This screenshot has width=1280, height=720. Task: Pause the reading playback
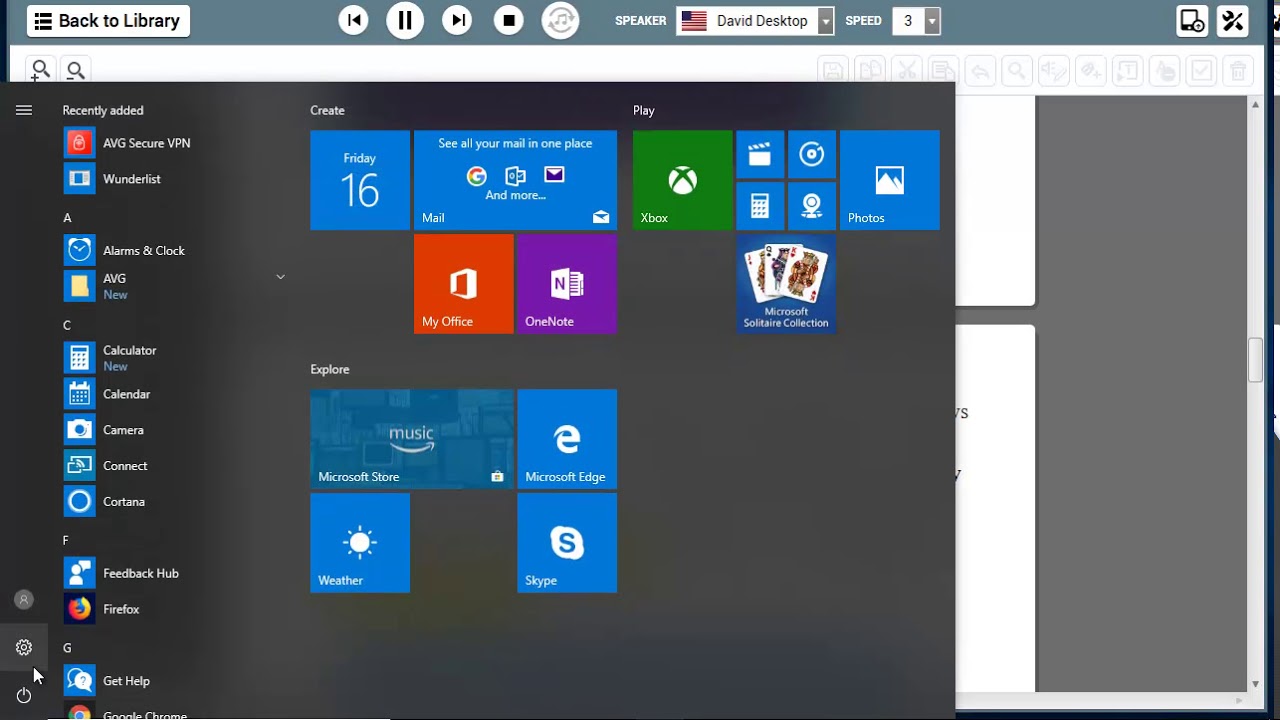[x=405, y=20]
